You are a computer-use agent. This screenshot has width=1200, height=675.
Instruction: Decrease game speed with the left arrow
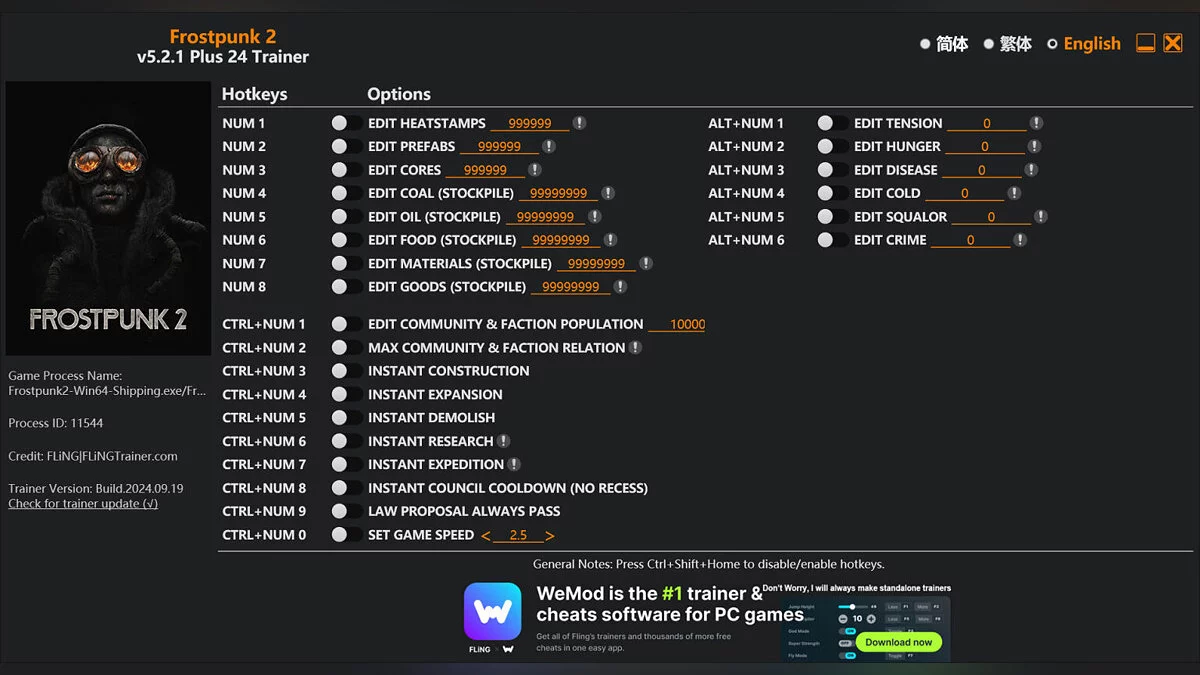(486, 536)
